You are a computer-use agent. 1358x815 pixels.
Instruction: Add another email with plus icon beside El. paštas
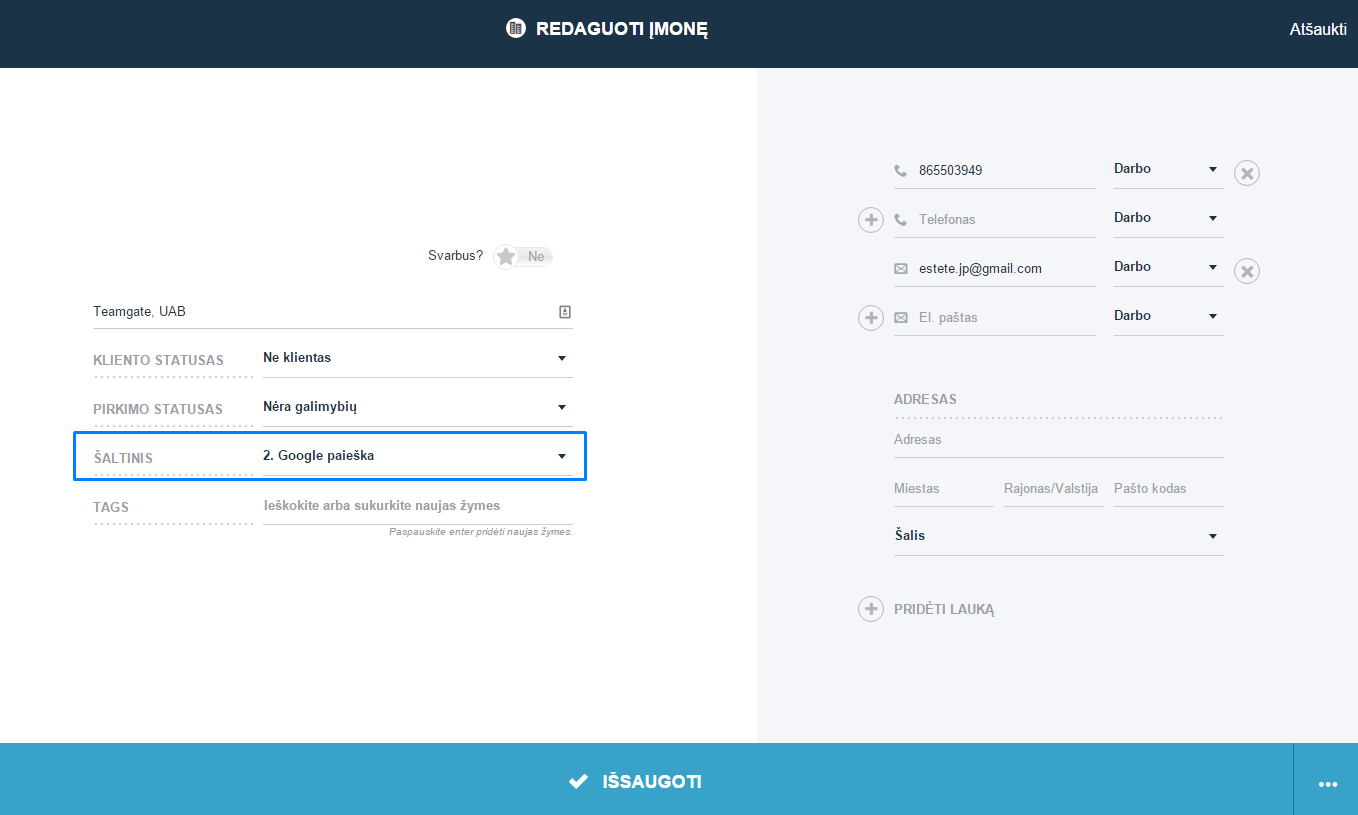871,318
